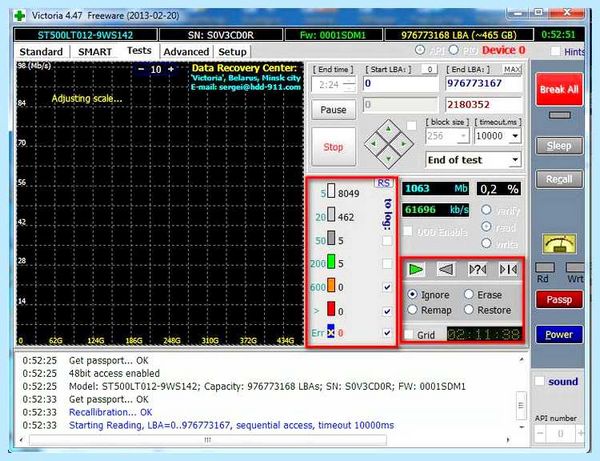Click the plus icon next to scale 10
Viewport: 600px width, 461px height.
171,69
